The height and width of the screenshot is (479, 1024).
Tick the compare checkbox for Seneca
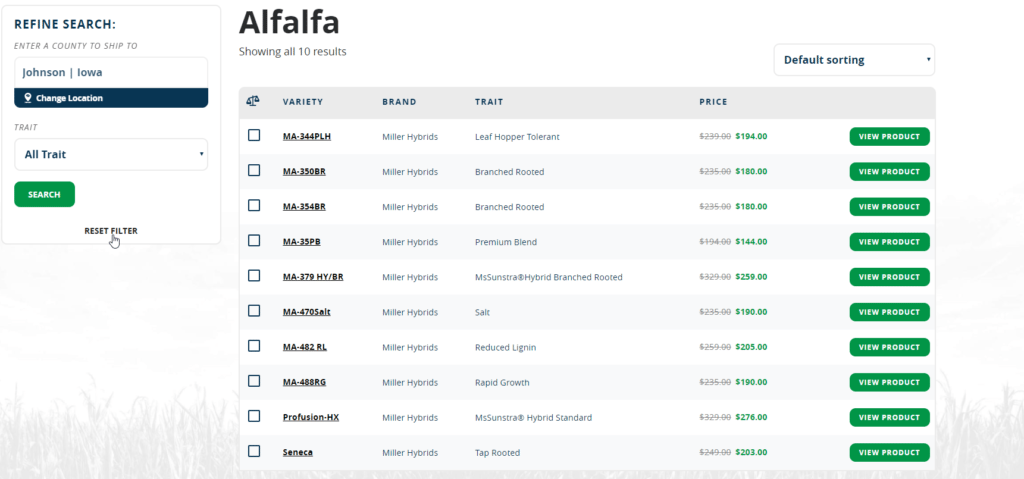(254, 451)
